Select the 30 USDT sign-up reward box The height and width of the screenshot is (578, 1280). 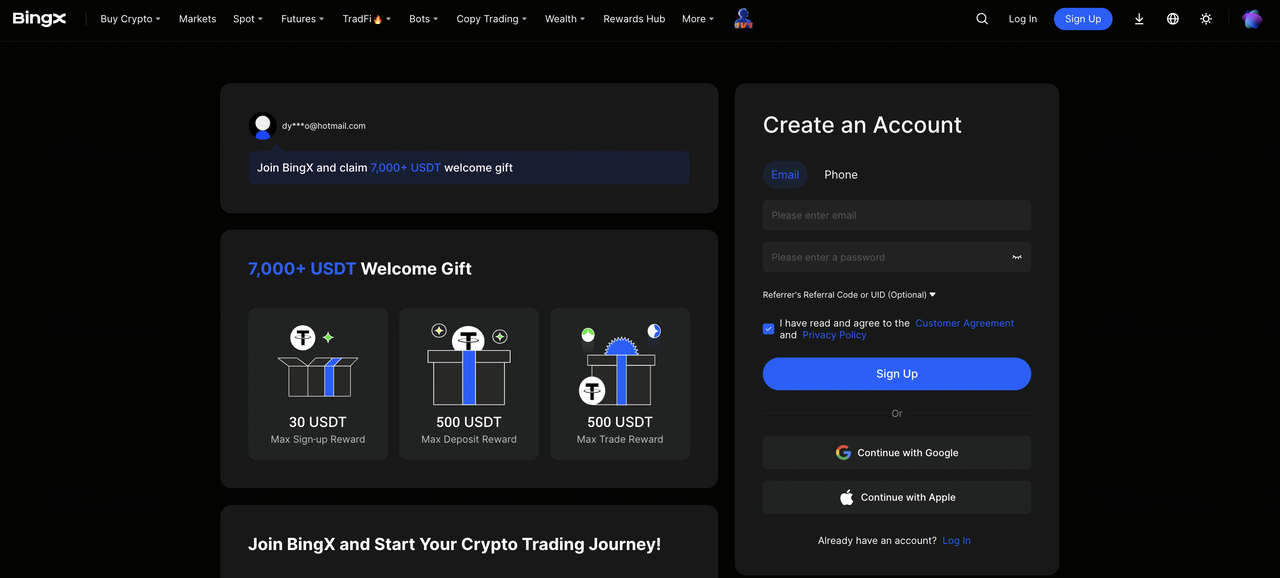pyautogui.click(x=318, y=384)
